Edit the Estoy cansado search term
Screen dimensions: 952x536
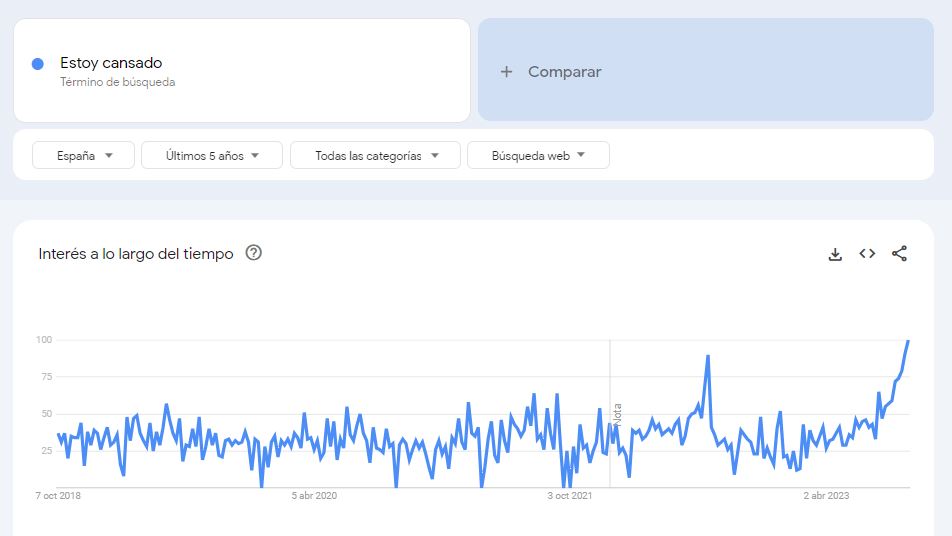[111, 63]
